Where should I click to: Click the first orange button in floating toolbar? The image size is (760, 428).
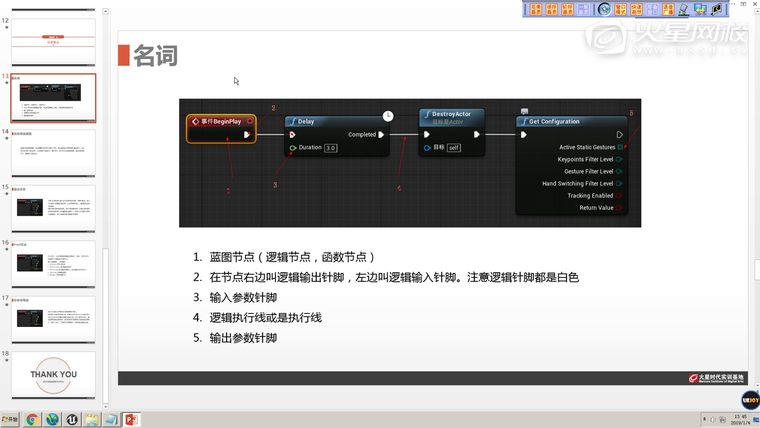(536, 9)
